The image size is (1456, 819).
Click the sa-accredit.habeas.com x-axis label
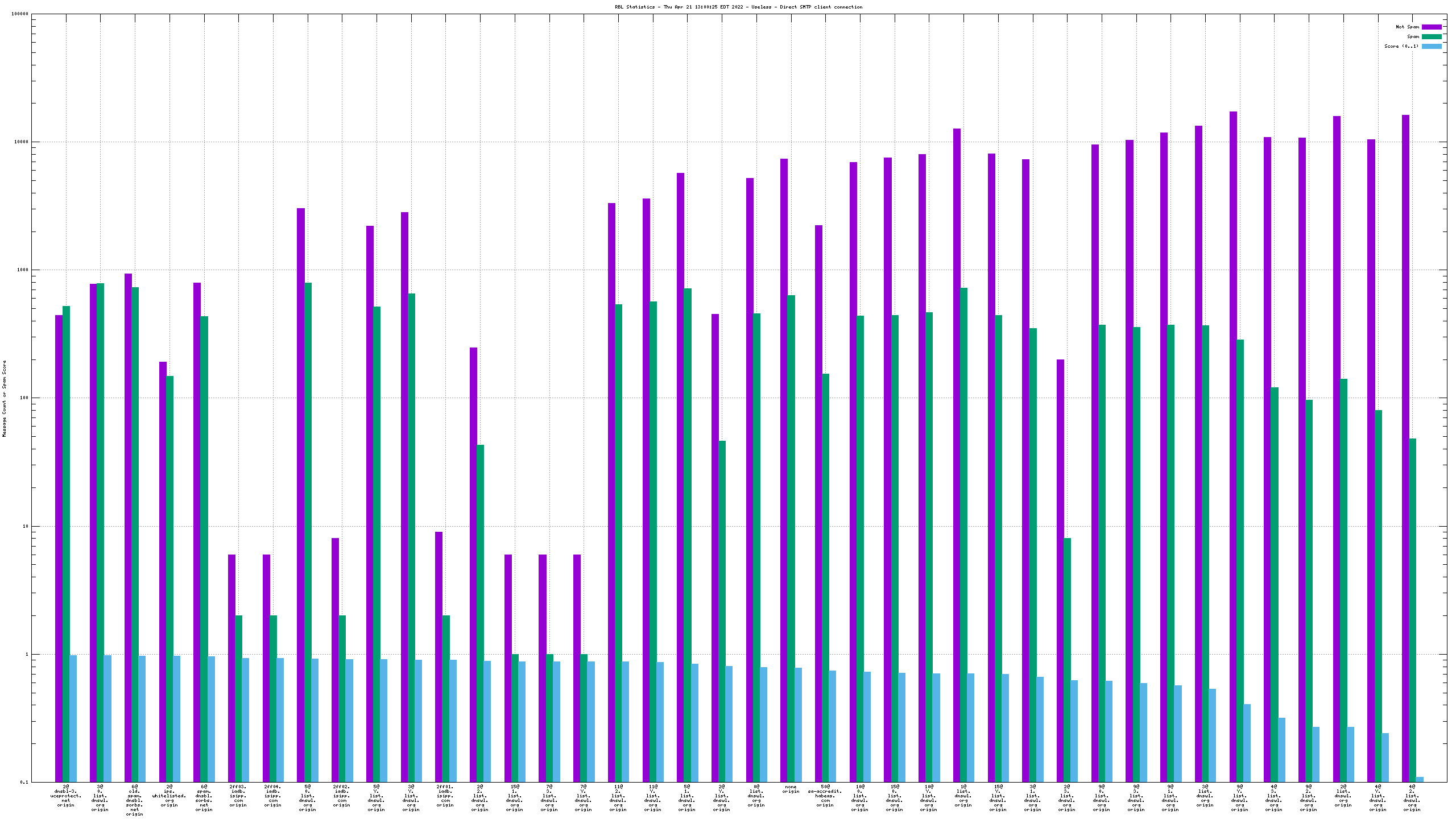pyautogui.click(x=825, y=796)
